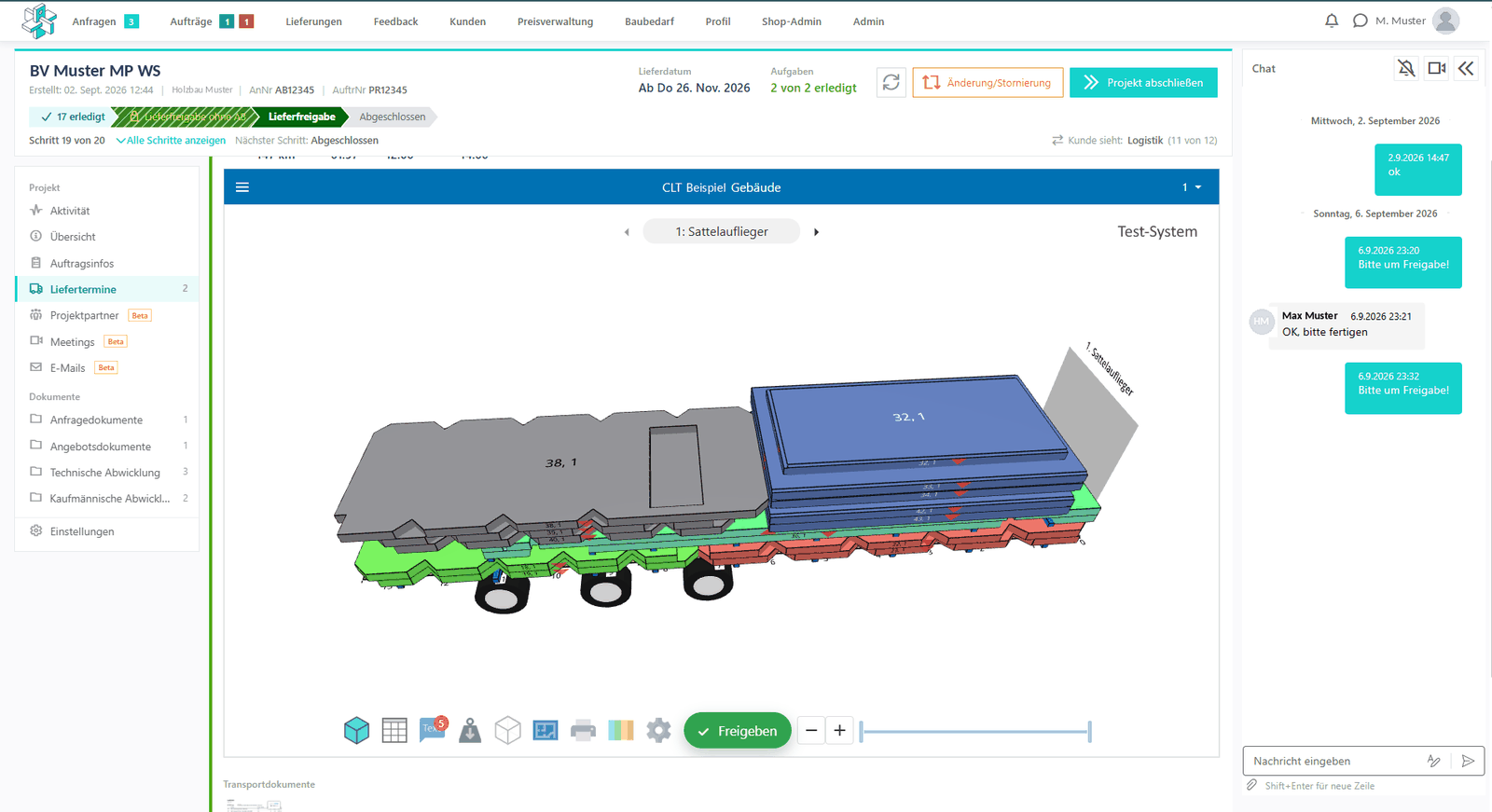This screenshot has height=812, width=1492.
Task: Go to previous trailer with left arrow
Action: pyautogui.click(x=627, y=232)
